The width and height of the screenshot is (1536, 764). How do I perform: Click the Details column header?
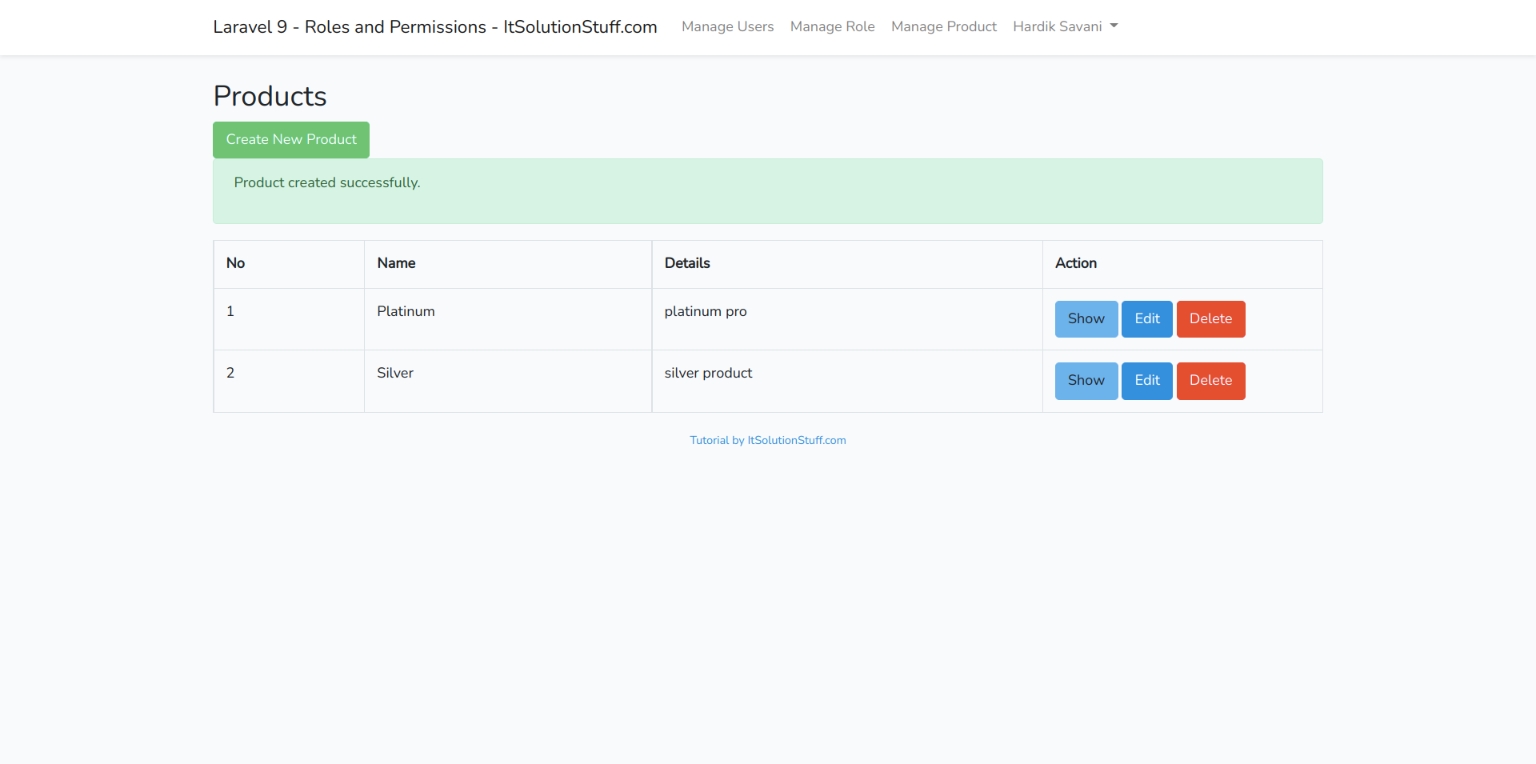pyautogui.click(x=687, y=263)
